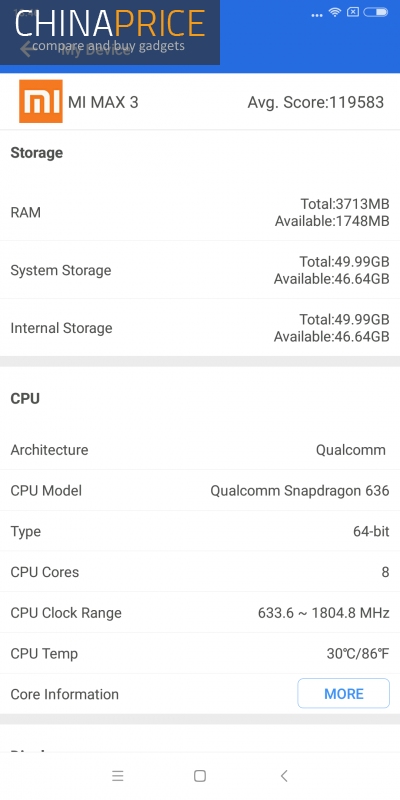Viewport: 400px width, 800px height.
Task: Tap the back arrow beside My Device
Action: coord(26,49)
